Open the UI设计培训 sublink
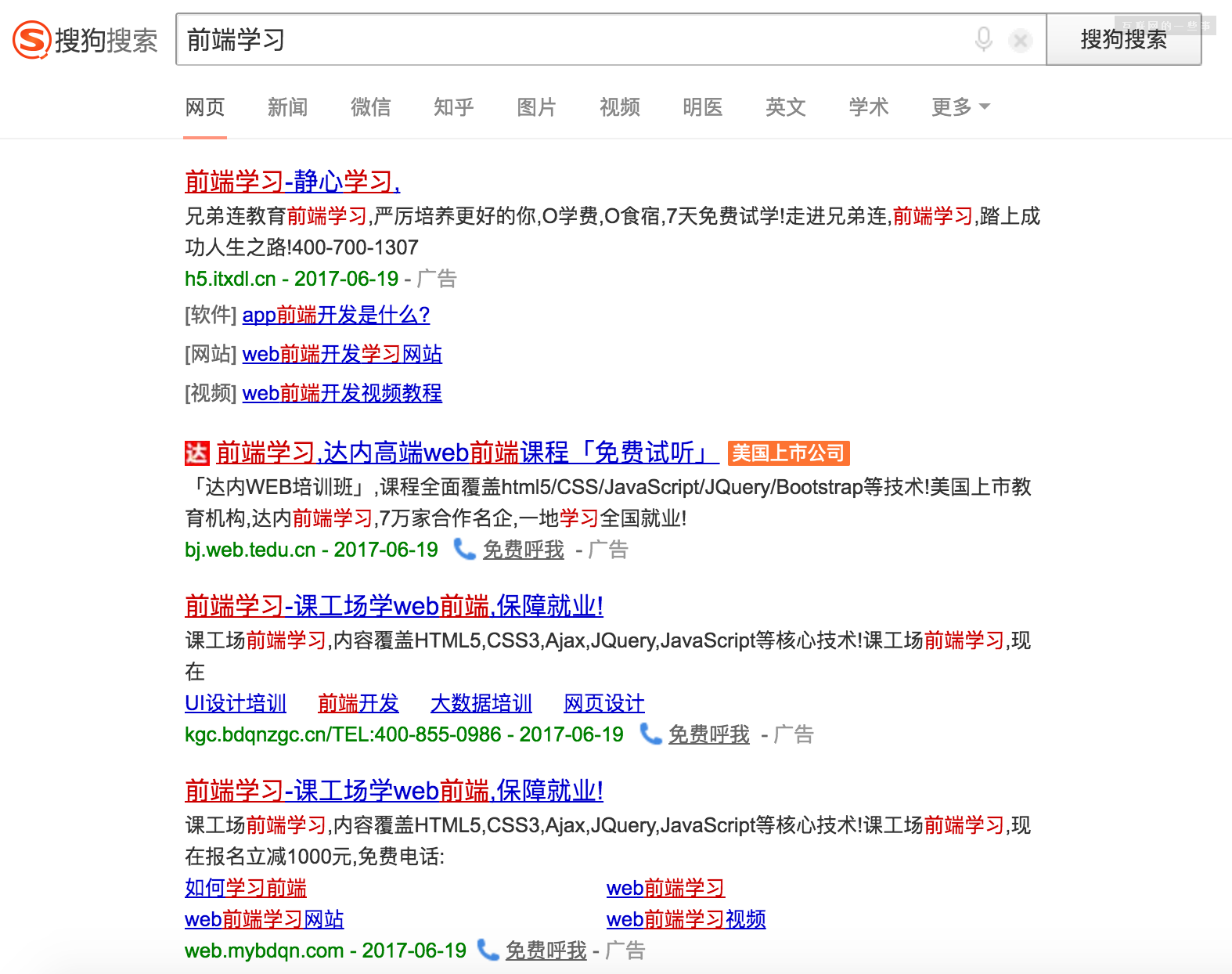The width and height of the screenshot is (1232, 974). pos(236,703)
